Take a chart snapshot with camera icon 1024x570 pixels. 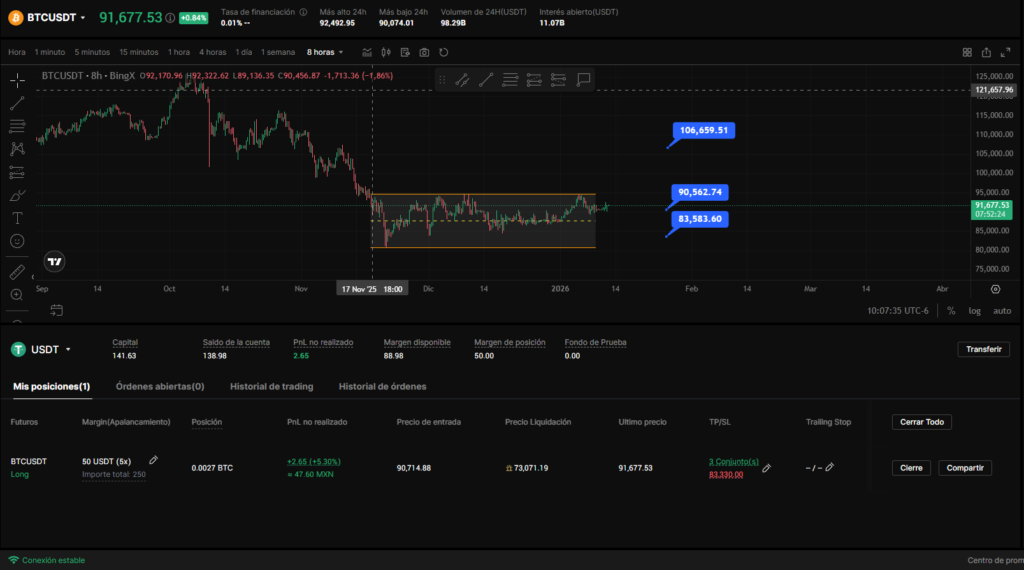[x=425, y=52]
